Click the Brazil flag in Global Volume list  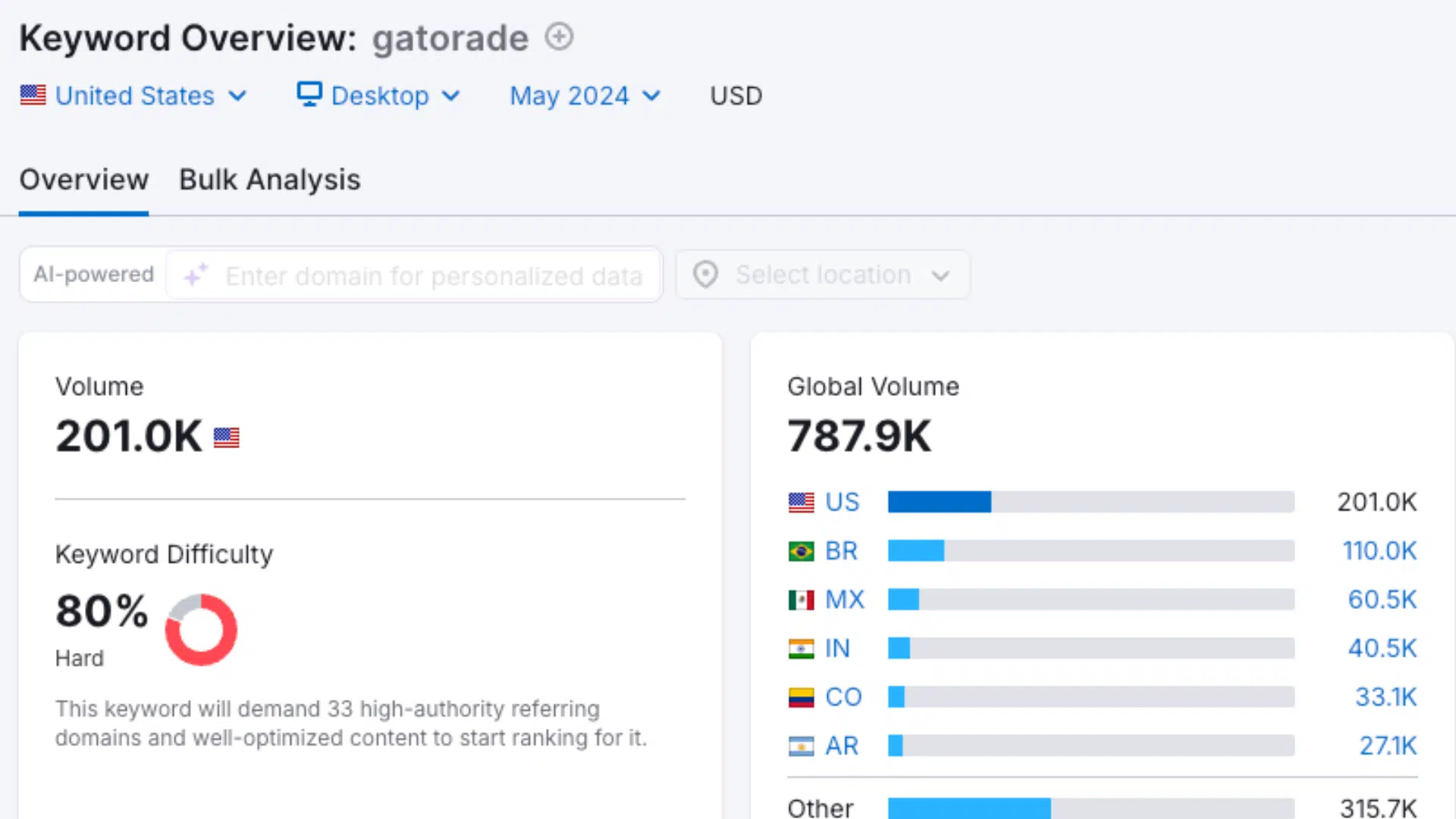pos(800,551)
